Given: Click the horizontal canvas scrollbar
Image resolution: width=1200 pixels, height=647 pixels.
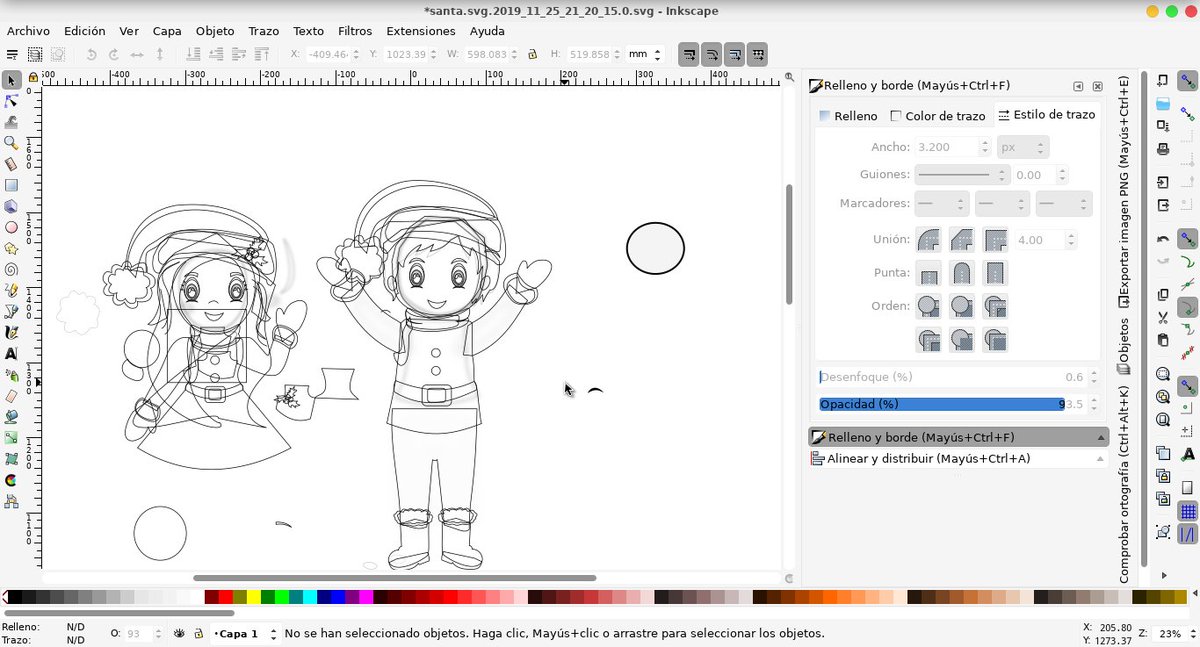Looking at the screenshot, I should click(394, 578).
